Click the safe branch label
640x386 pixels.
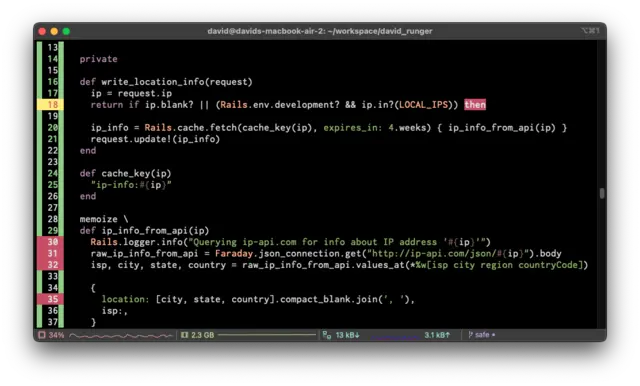(x=482, y=335)
